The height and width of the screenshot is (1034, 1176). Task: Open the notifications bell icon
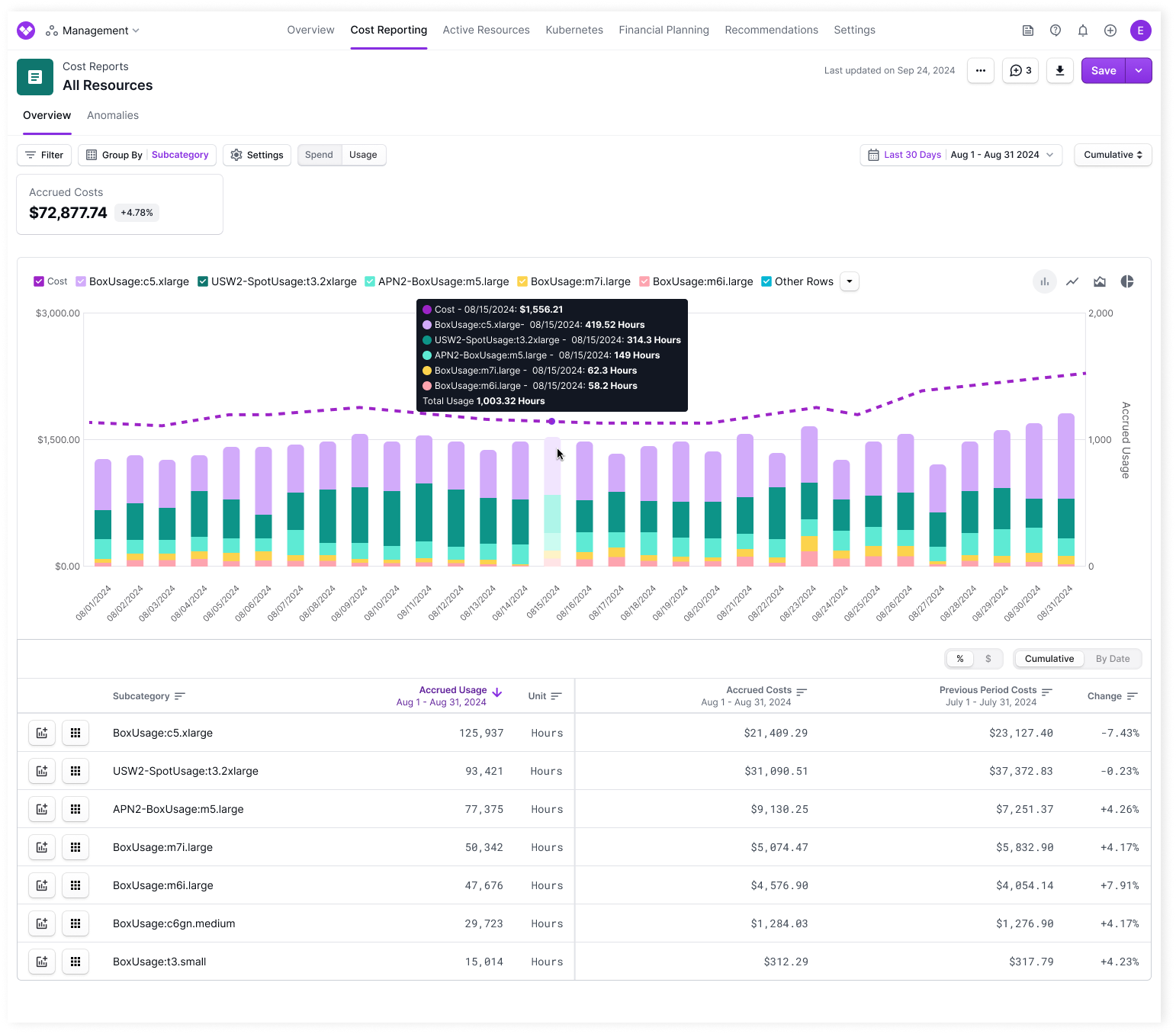(x=1083, y=31)
